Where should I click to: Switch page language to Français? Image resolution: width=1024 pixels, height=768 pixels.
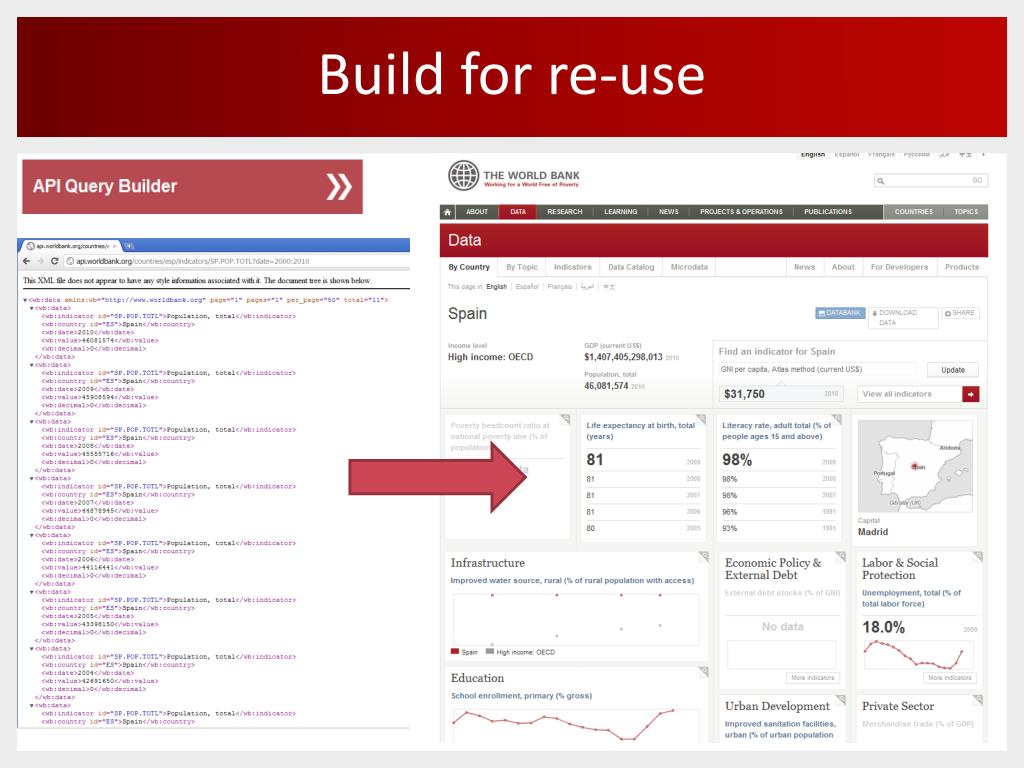[559, 287]
